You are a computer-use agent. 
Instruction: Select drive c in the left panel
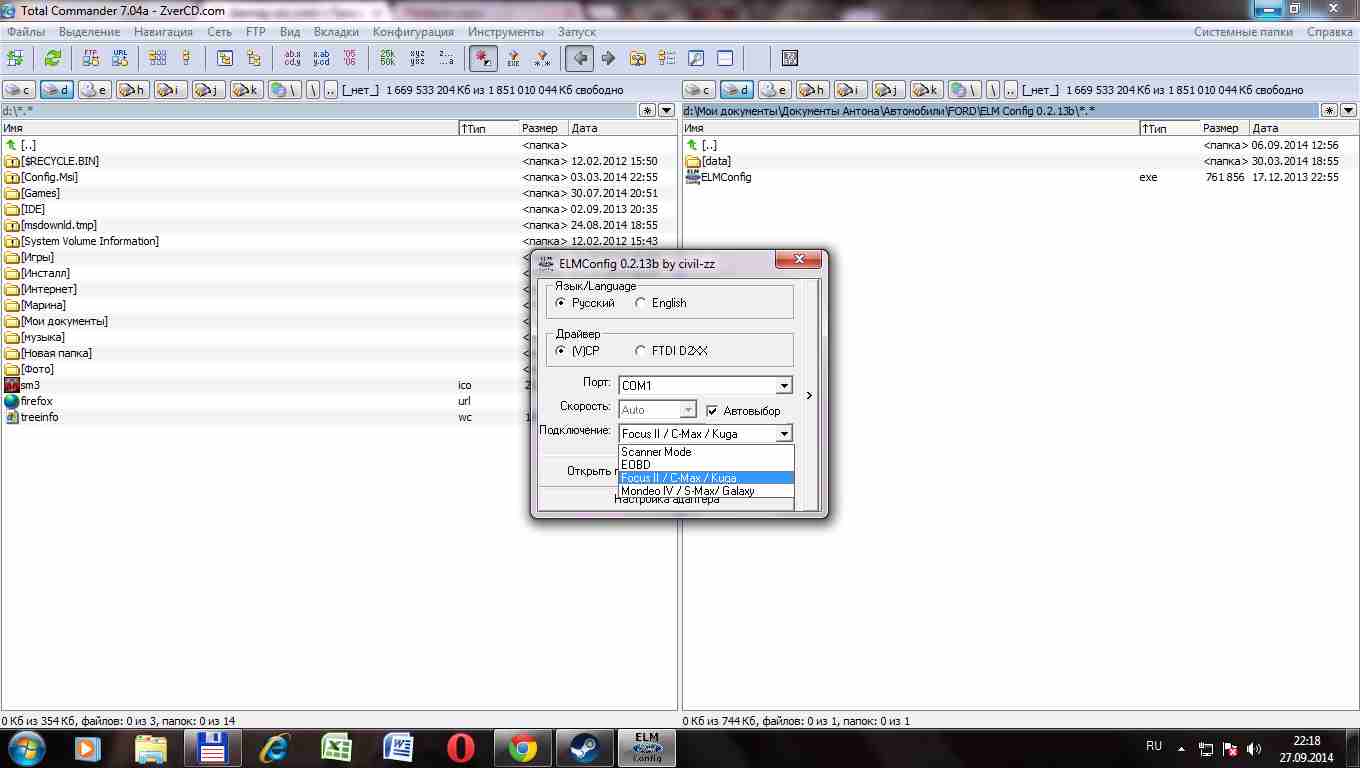pos(19,90)
